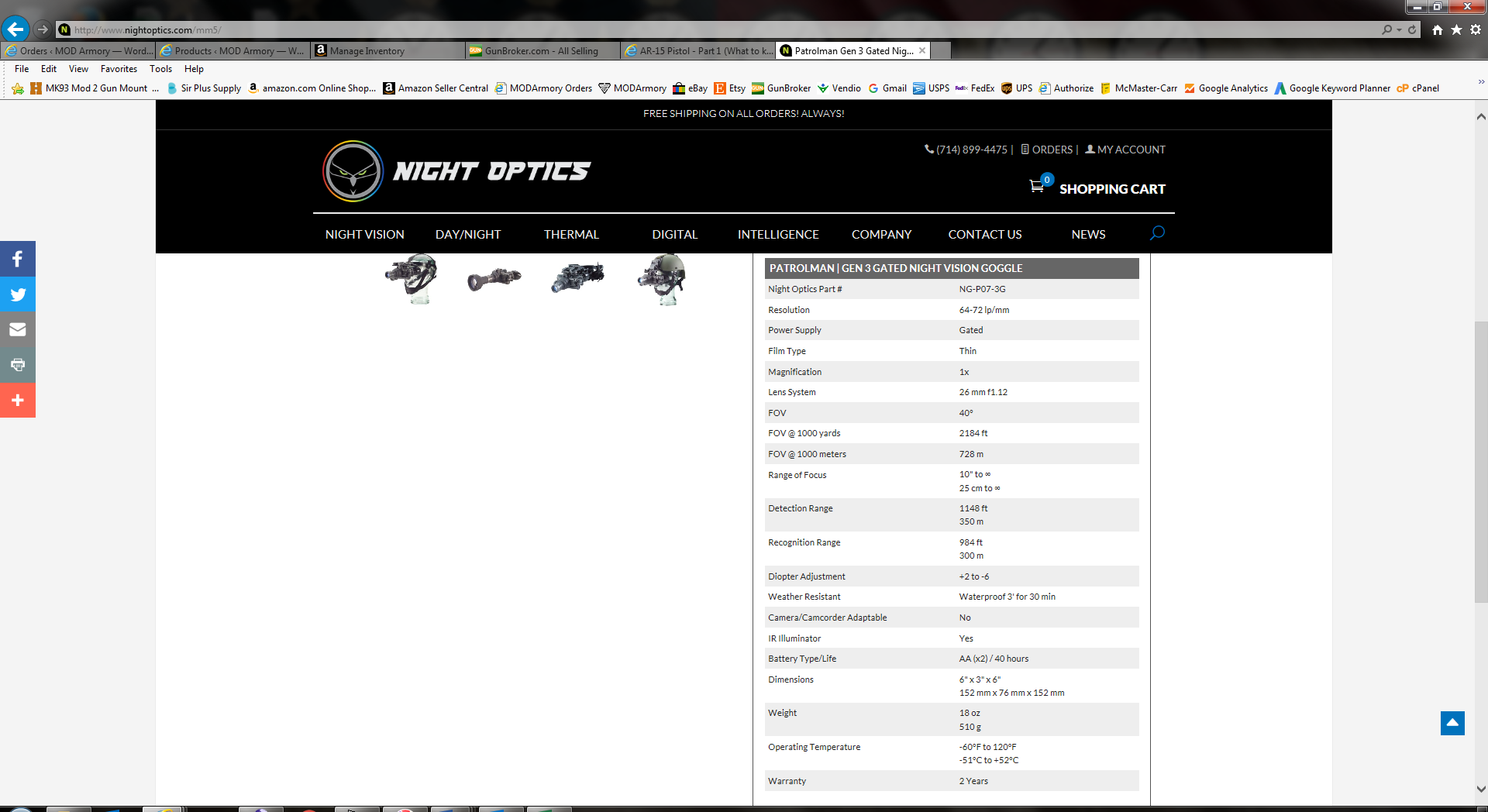Open the Favorites menu
Viewport: 1488px width, 812px height.
(x=119, y=69)
